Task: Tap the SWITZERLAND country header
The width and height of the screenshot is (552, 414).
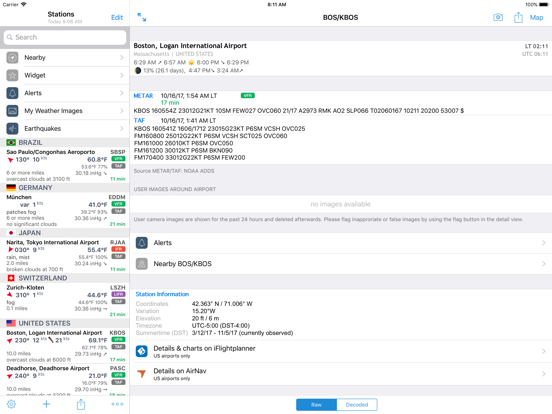Action: 65,278
